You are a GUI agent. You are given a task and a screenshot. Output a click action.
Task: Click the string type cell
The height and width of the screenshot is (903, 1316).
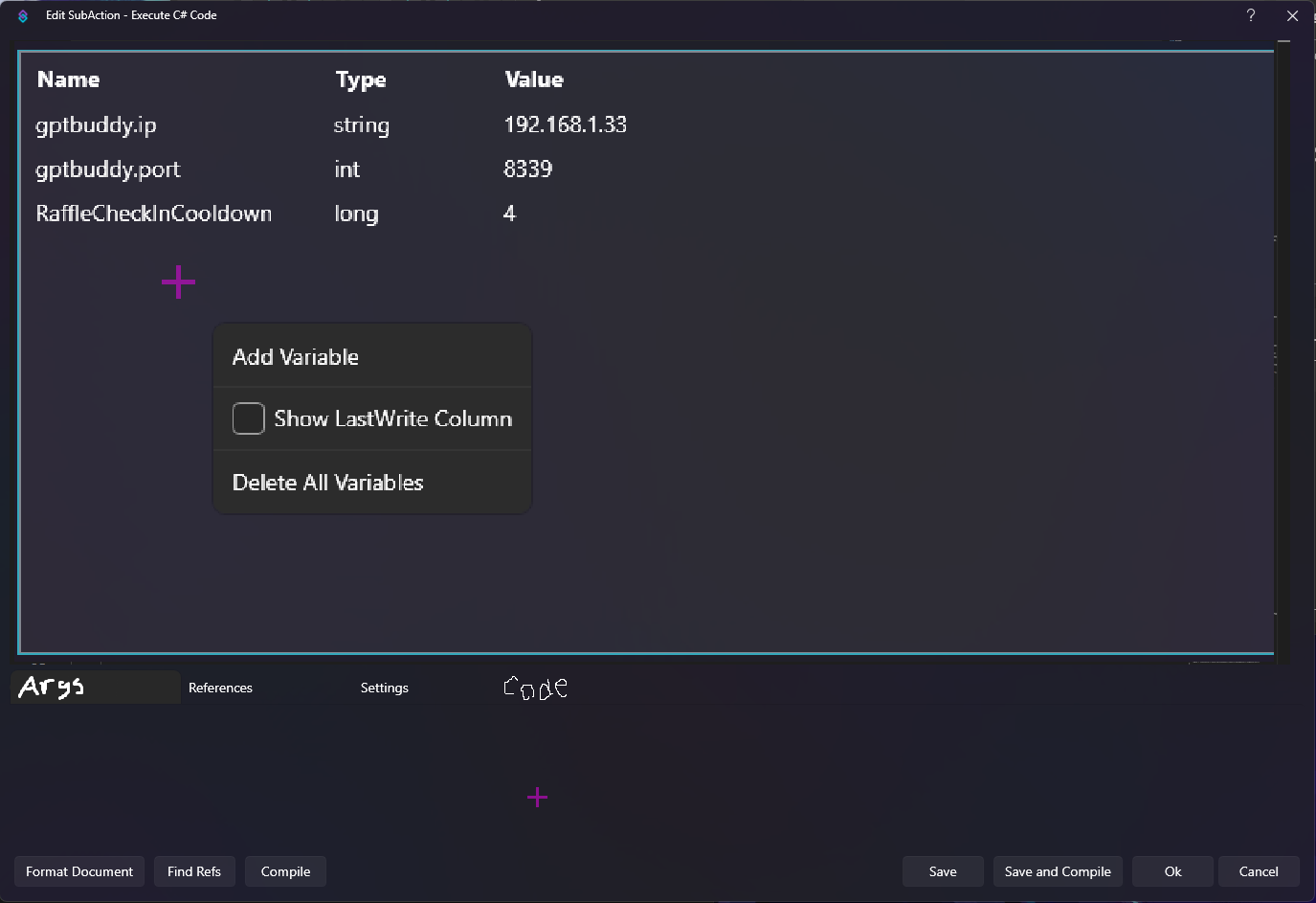(362, 125)
